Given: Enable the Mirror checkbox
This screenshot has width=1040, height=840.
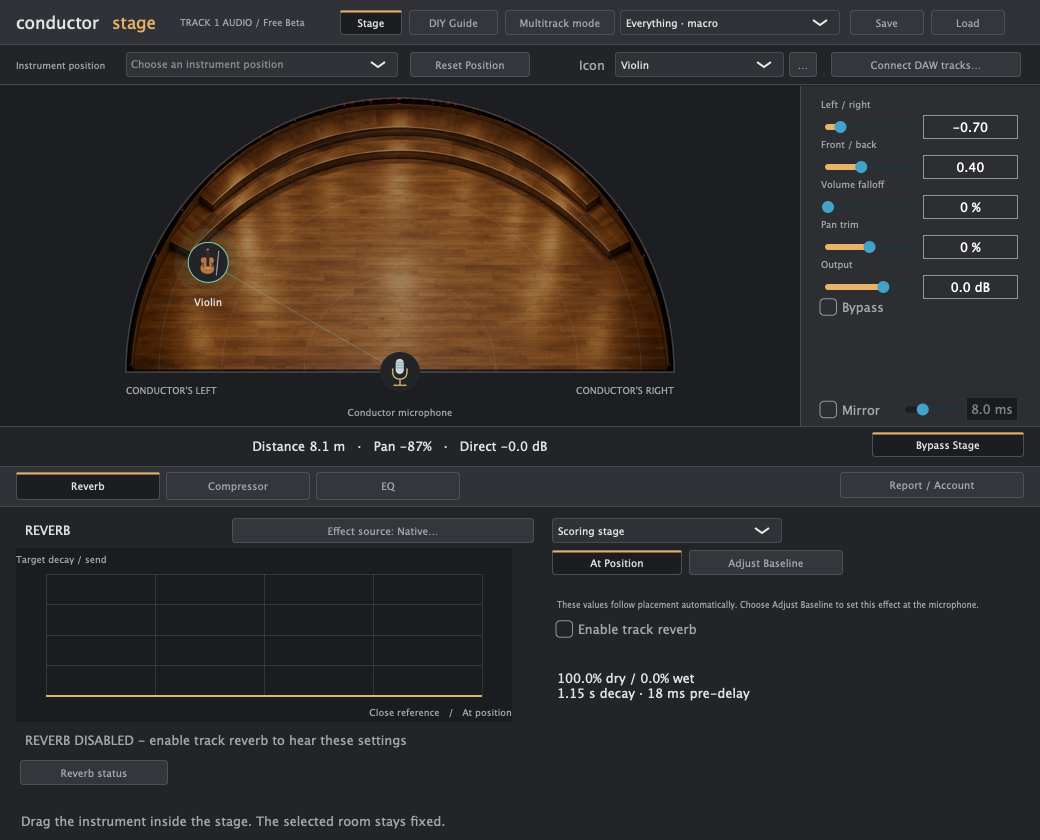Looking at the screenshot, I should (x=828, y=409).
